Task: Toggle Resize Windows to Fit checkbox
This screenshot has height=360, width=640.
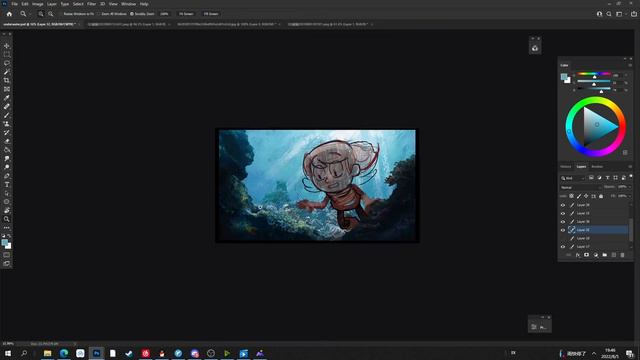Action: tap(61, 14)
